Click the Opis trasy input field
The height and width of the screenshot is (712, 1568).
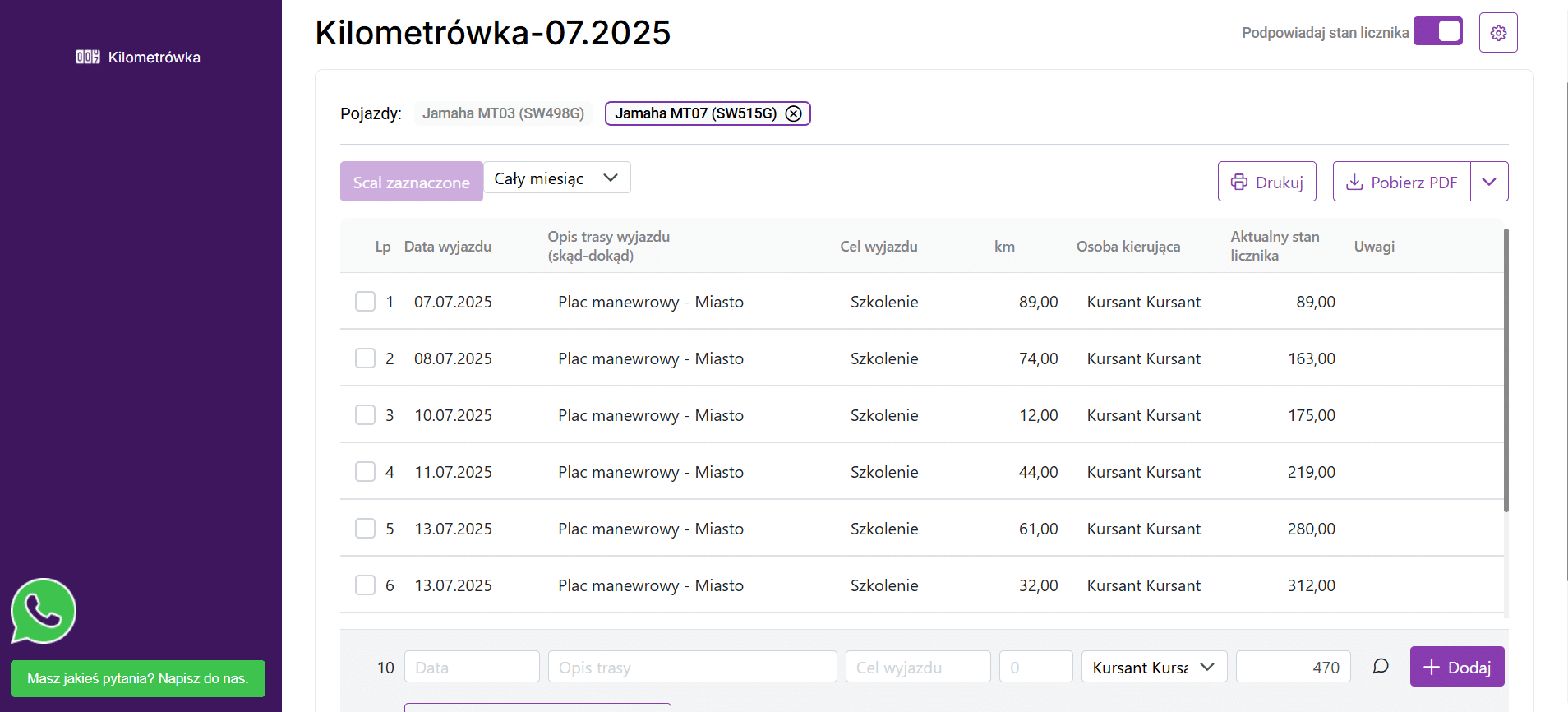tap(692, 667)
